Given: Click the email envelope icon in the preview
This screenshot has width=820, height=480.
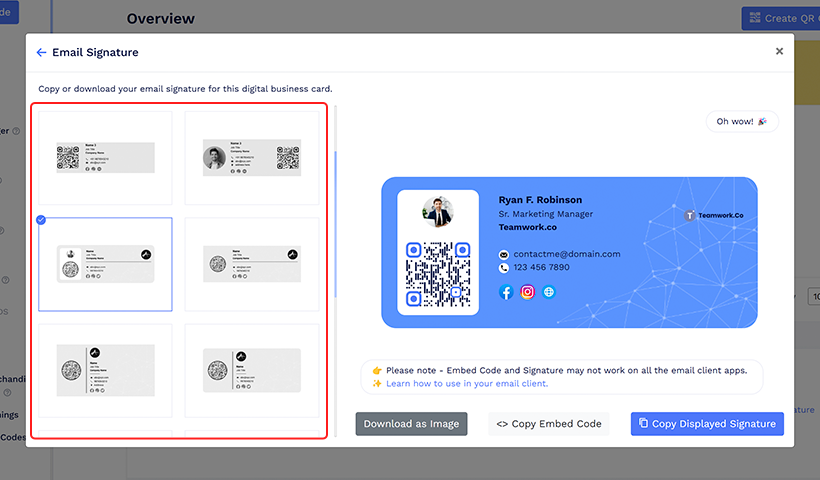Looking at the screenshot, I should 504,255.
